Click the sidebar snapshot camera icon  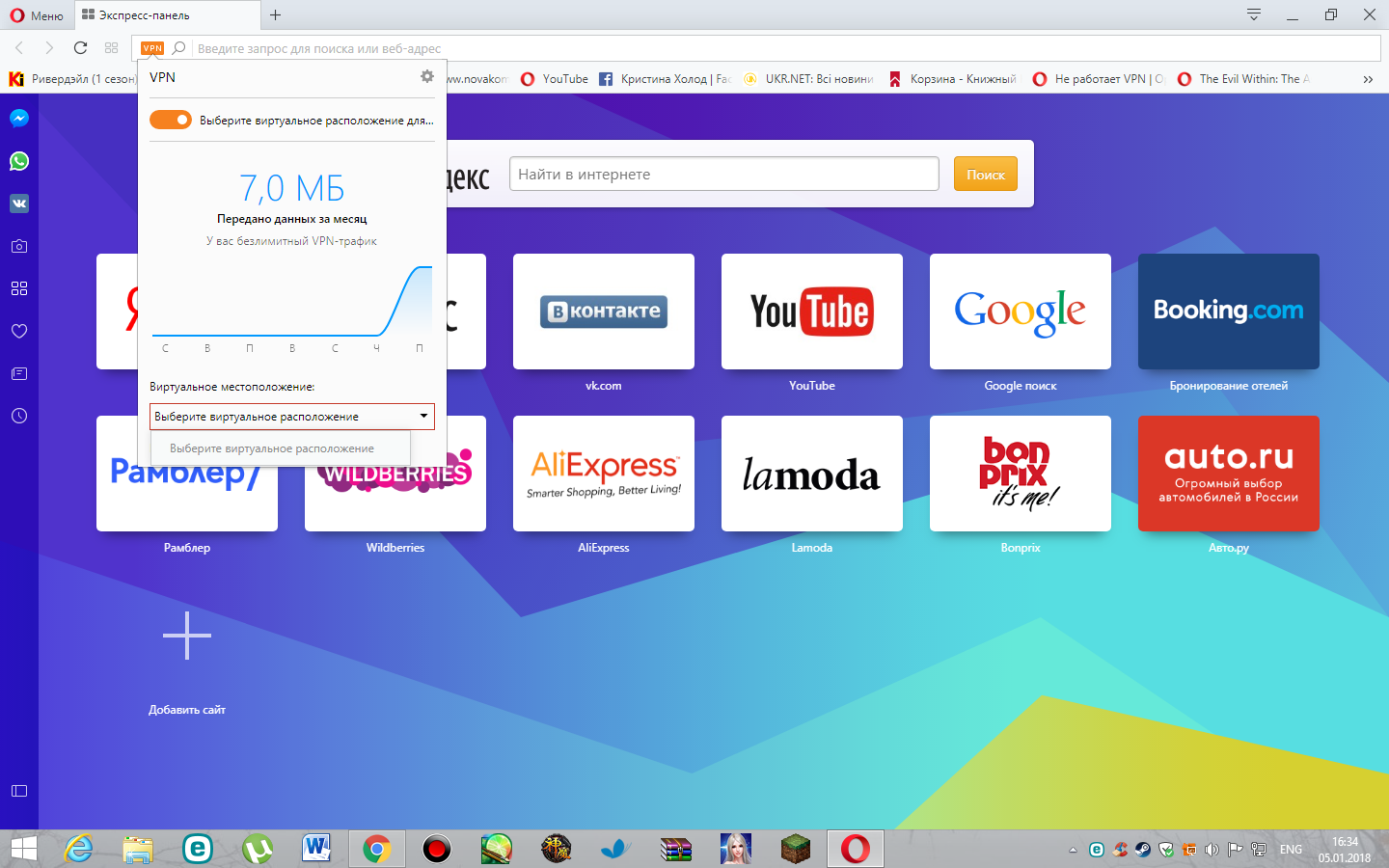[x=19, y=246]
